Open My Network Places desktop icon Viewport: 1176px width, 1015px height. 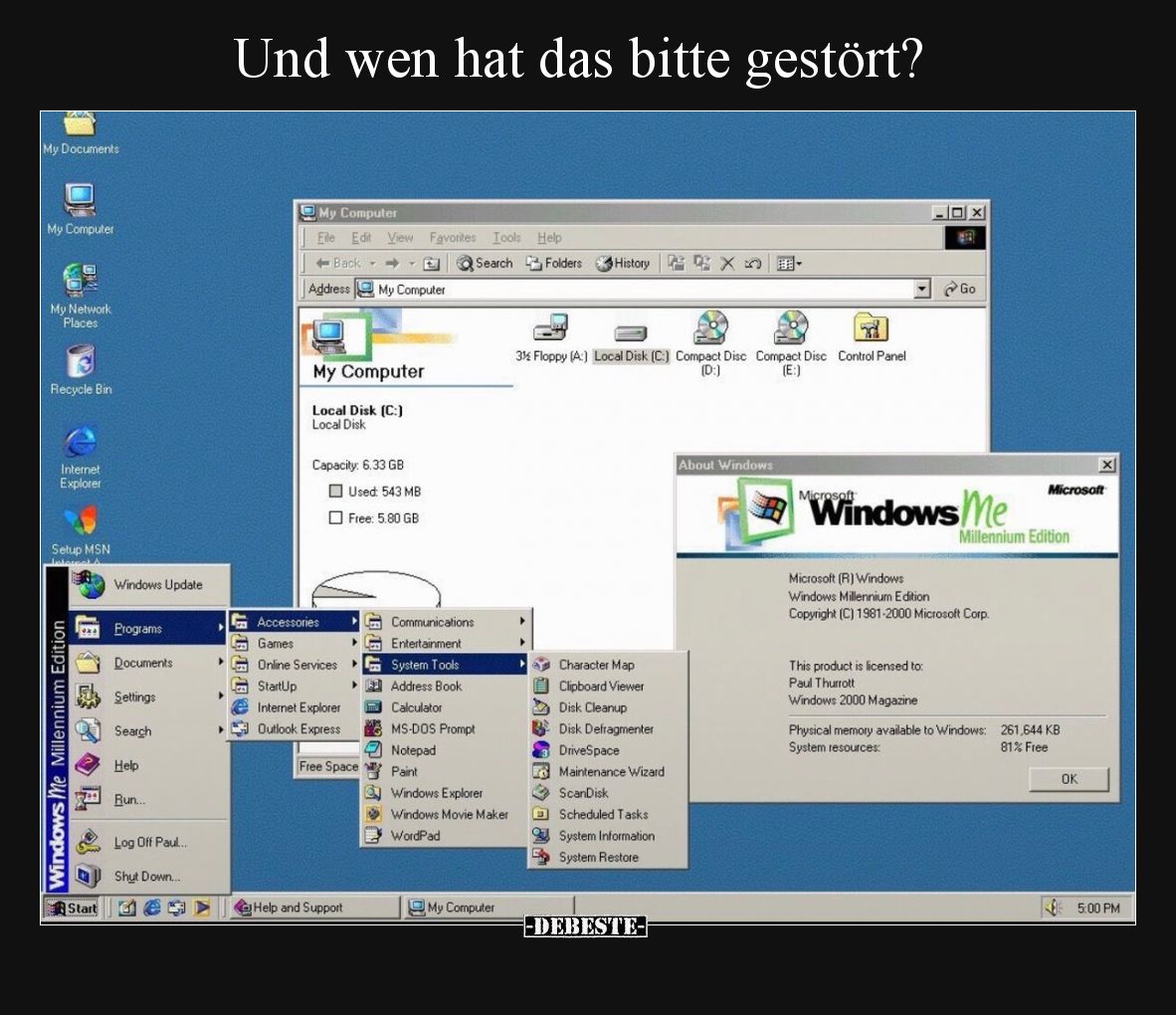point(80,295)
